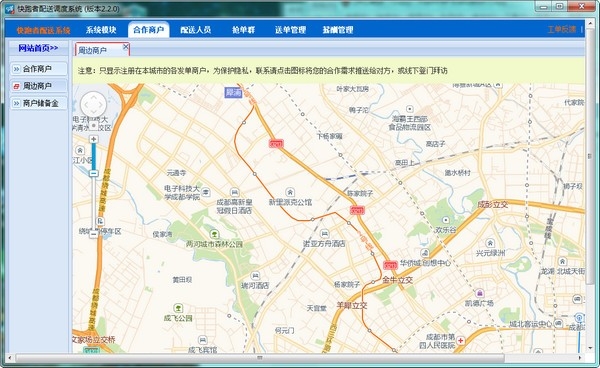Click the 犀浦 metro station icon
The image size is (600, 368).
(233, 93)
